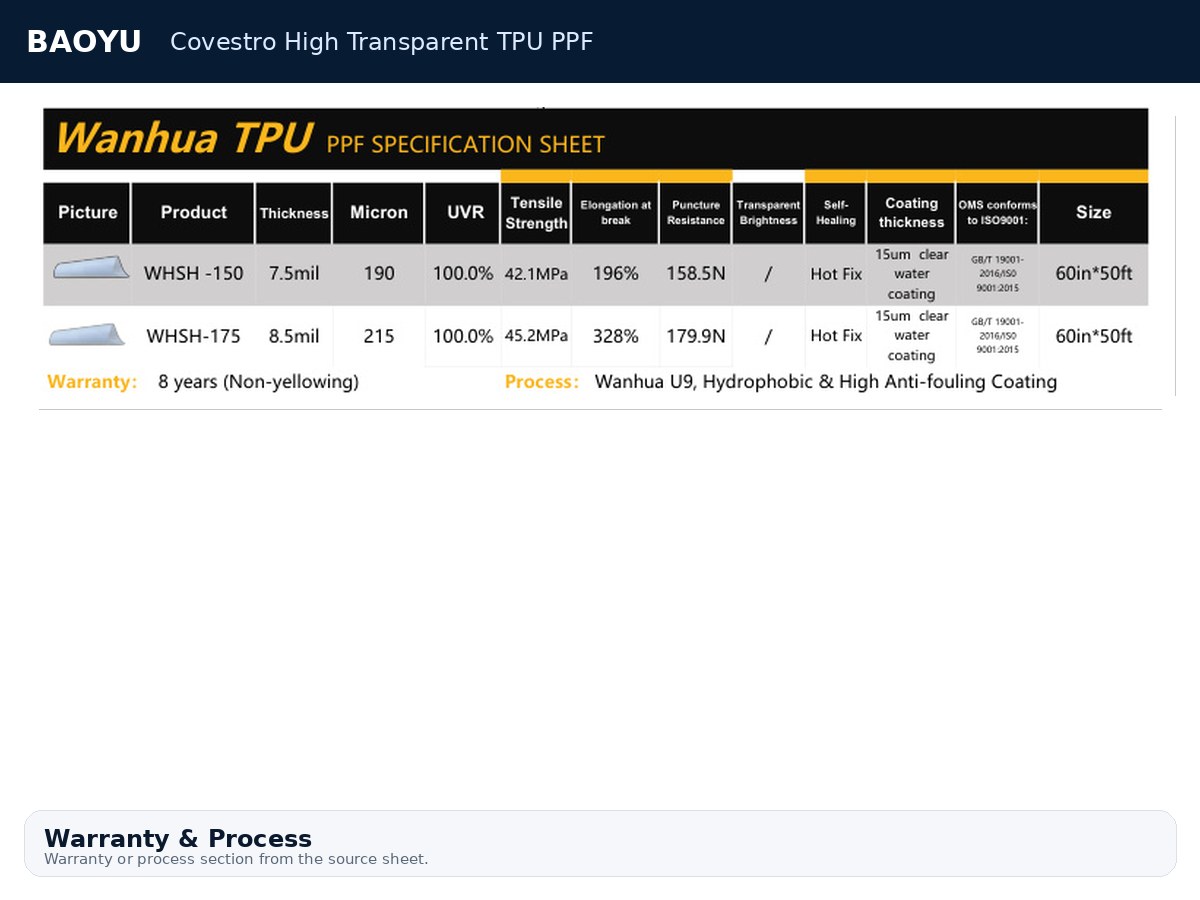Click 'Hot Fix' in the WHSH -150 row
This screenshot has height=900, width=1200.
[836, 274]
